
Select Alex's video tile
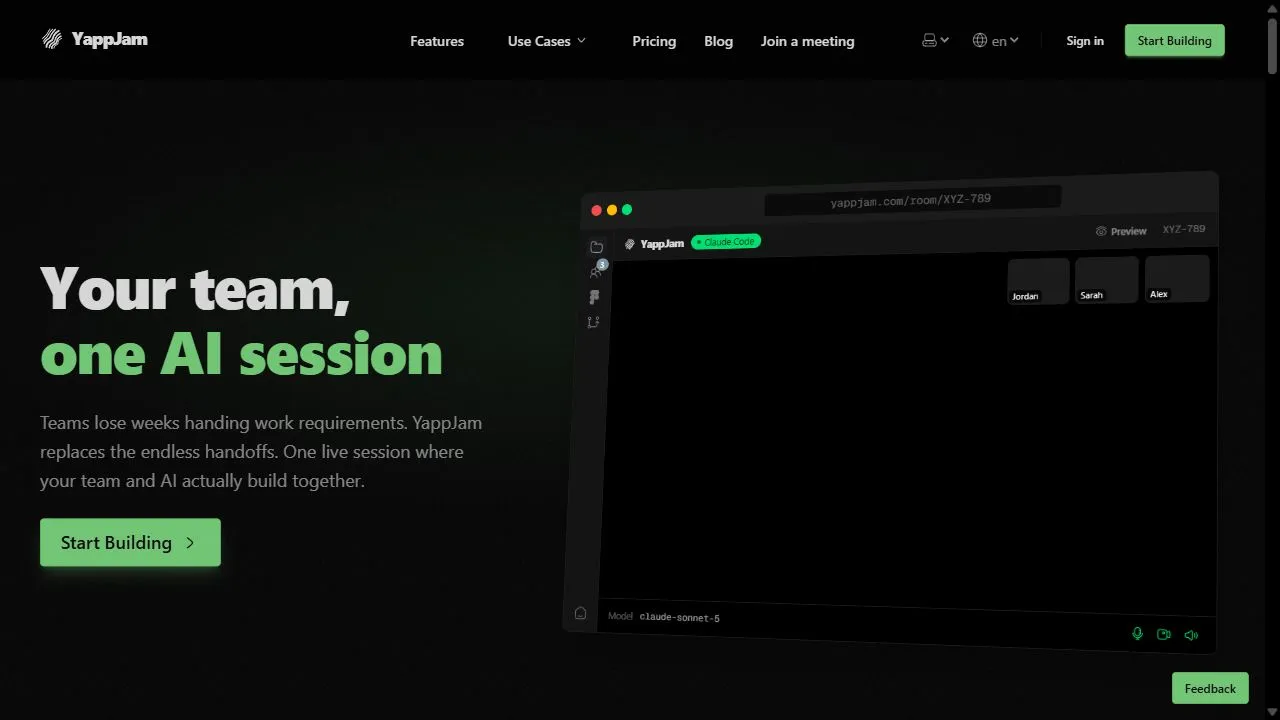pyautogui.click(x=1177, y=277)
